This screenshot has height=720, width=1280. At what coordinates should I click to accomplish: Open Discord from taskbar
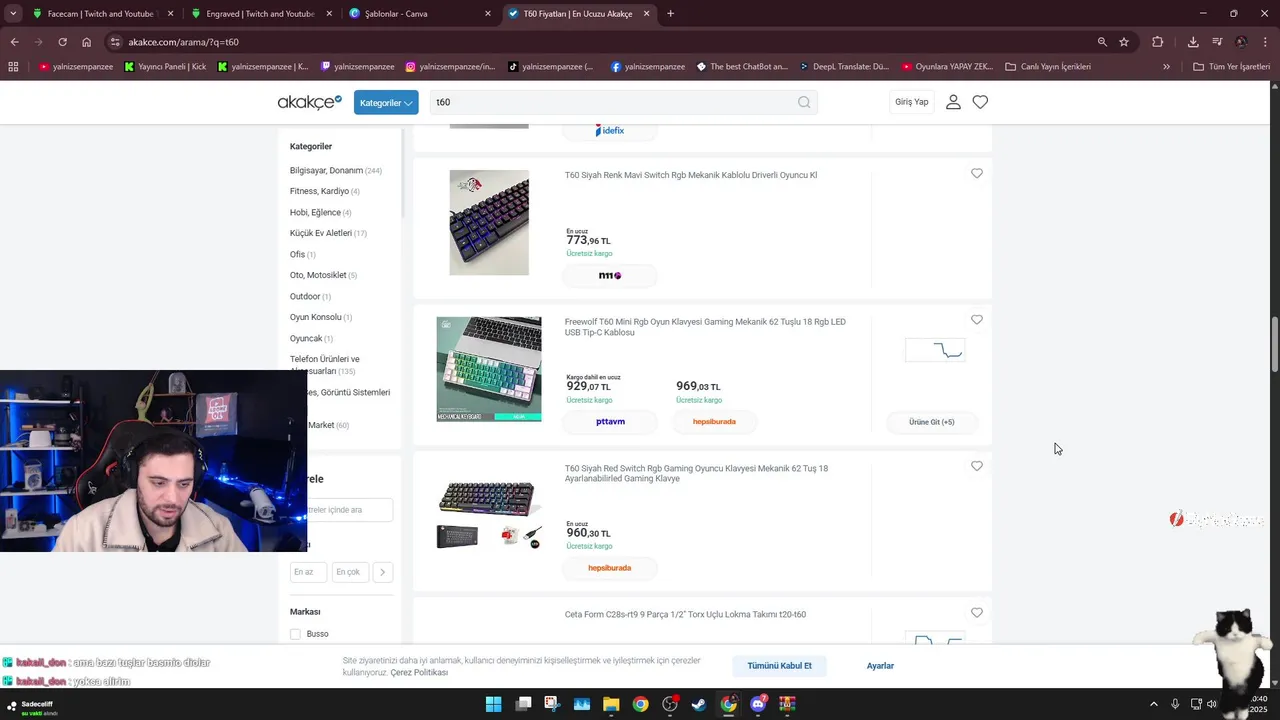click(x=758, y=704)
